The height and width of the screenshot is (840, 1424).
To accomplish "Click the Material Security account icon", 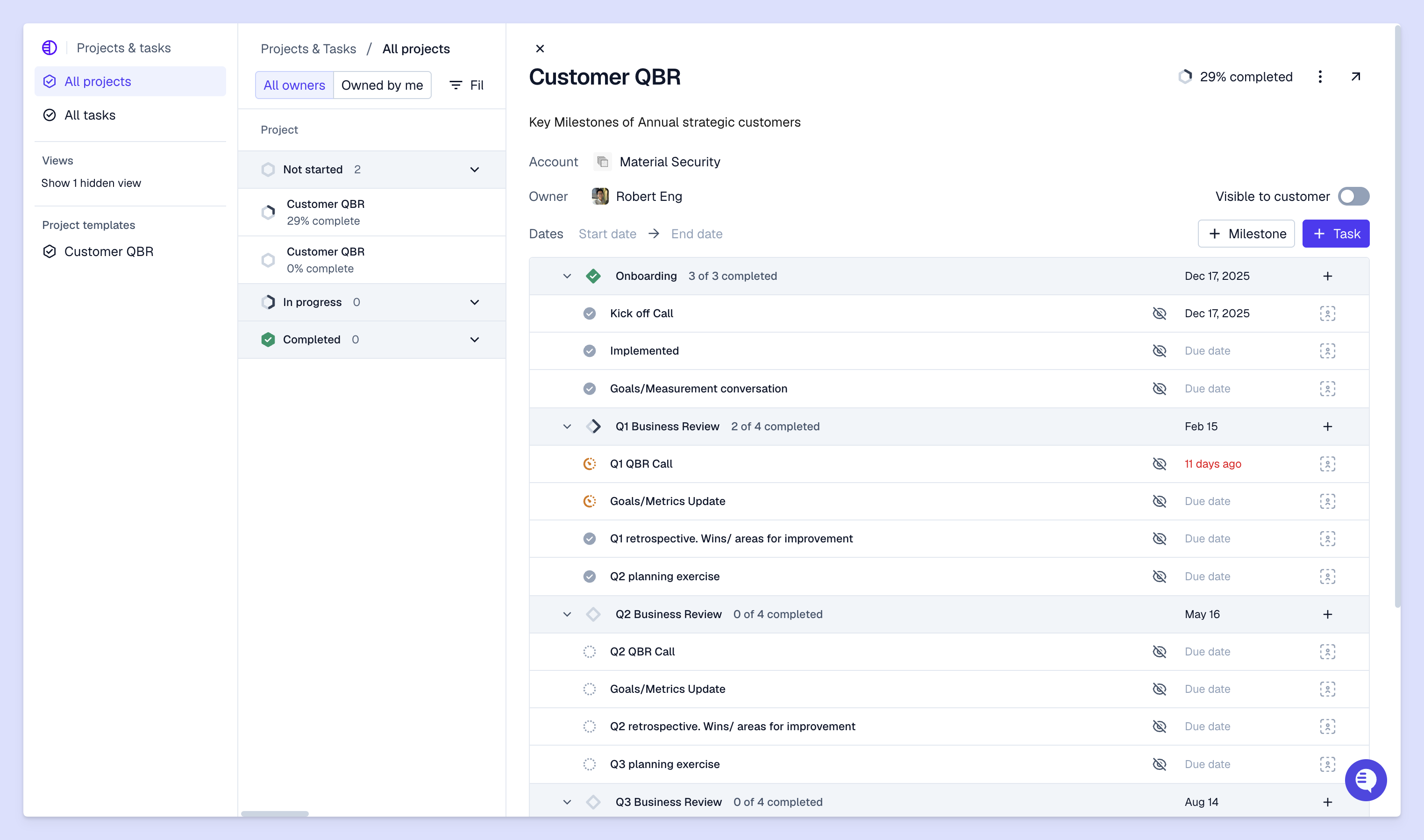I will 603,162.
